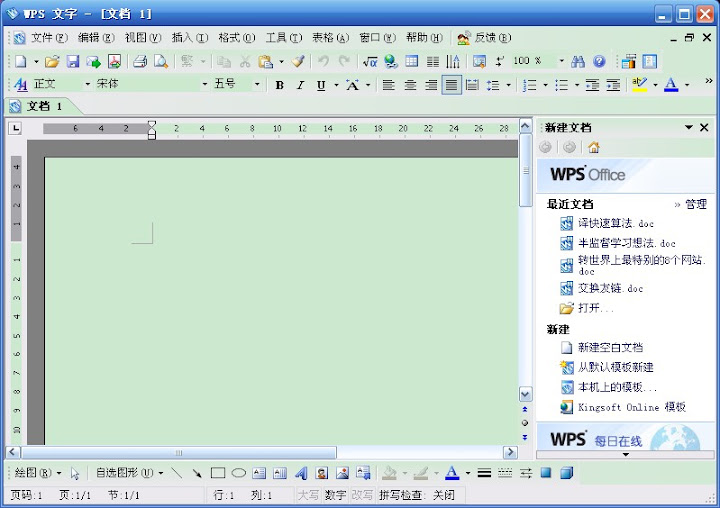
Task: Open the 正文 style dropdown
Action: [88, 85]
